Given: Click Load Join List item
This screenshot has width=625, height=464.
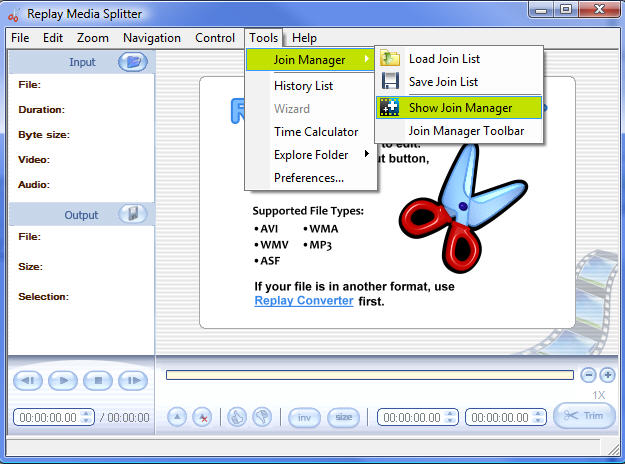Looking at the screenshot, I should (x=459, y=59).
